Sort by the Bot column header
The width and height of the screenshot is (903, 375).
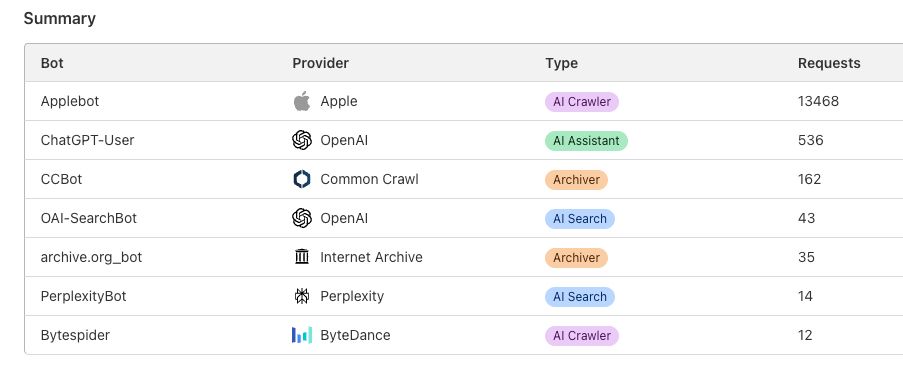(52, 63)
